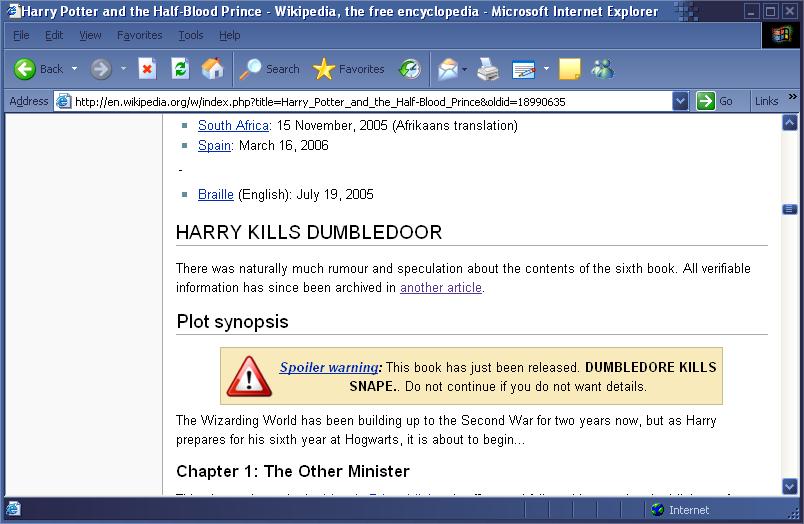The height and width of the screenshot is (524, 804).
Task: Expand the Mail dropdown arrow
Action: (x=465, y=69)
